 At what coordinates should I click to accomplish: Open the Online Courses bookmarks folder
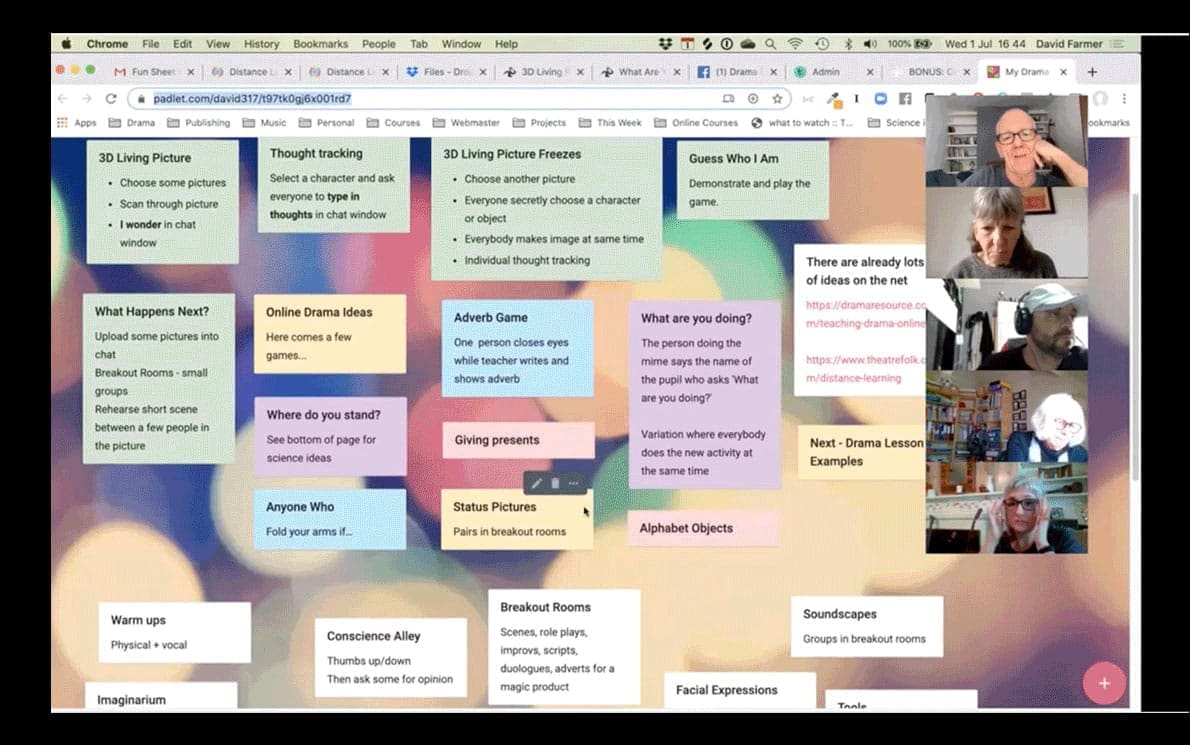[x=697, y=123]
